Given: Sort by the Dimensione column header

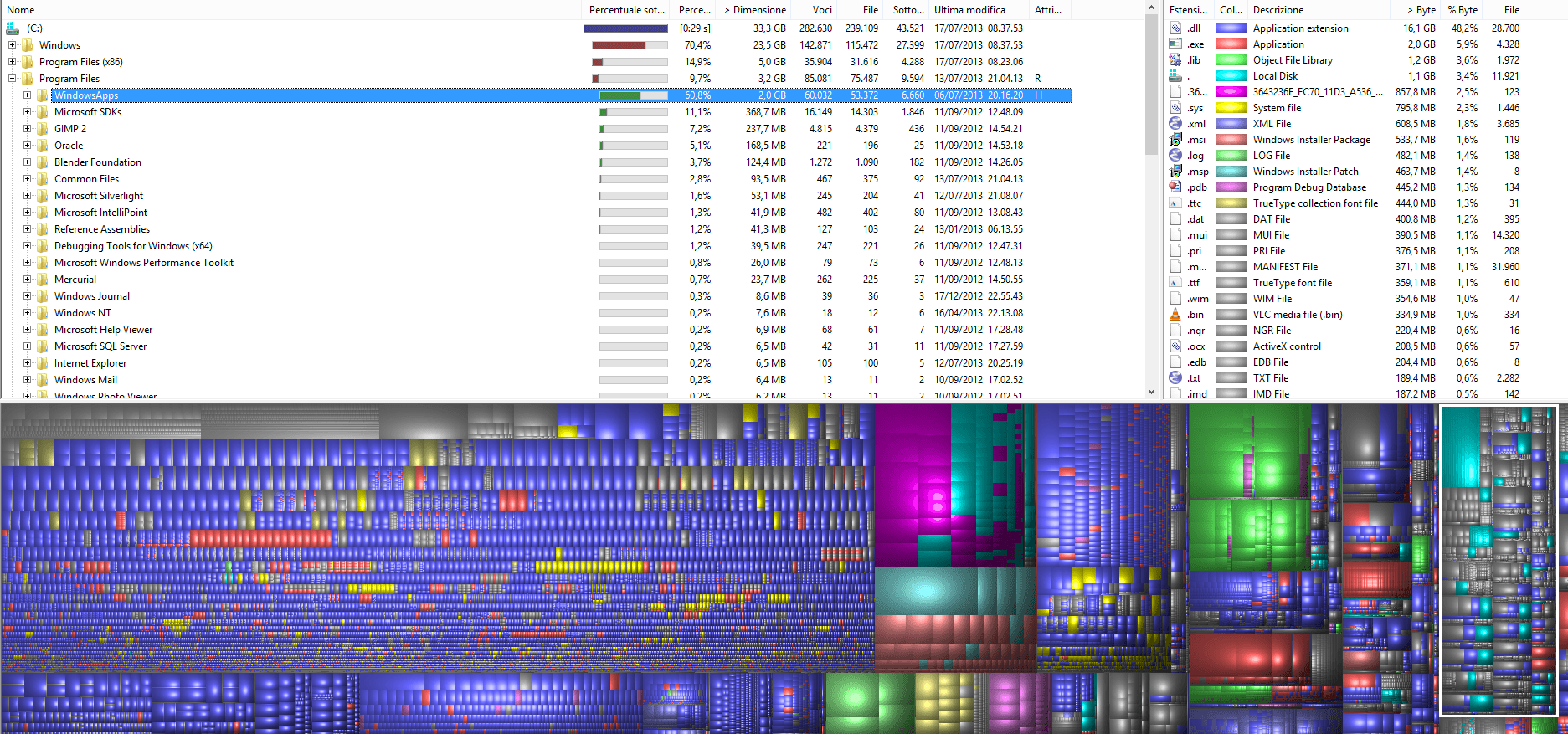Looking at the screenshot, I should point(753,10).
